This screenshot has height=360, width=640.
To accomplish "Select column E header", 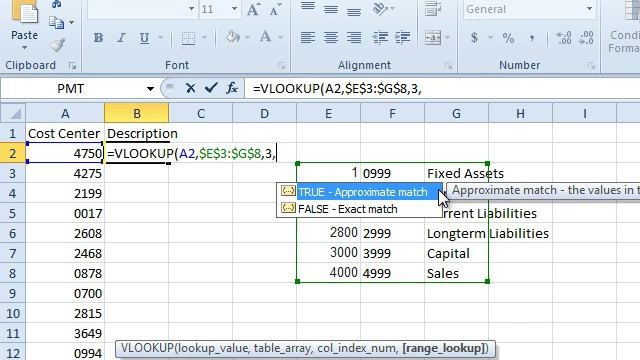I will (x=328, y=113).
